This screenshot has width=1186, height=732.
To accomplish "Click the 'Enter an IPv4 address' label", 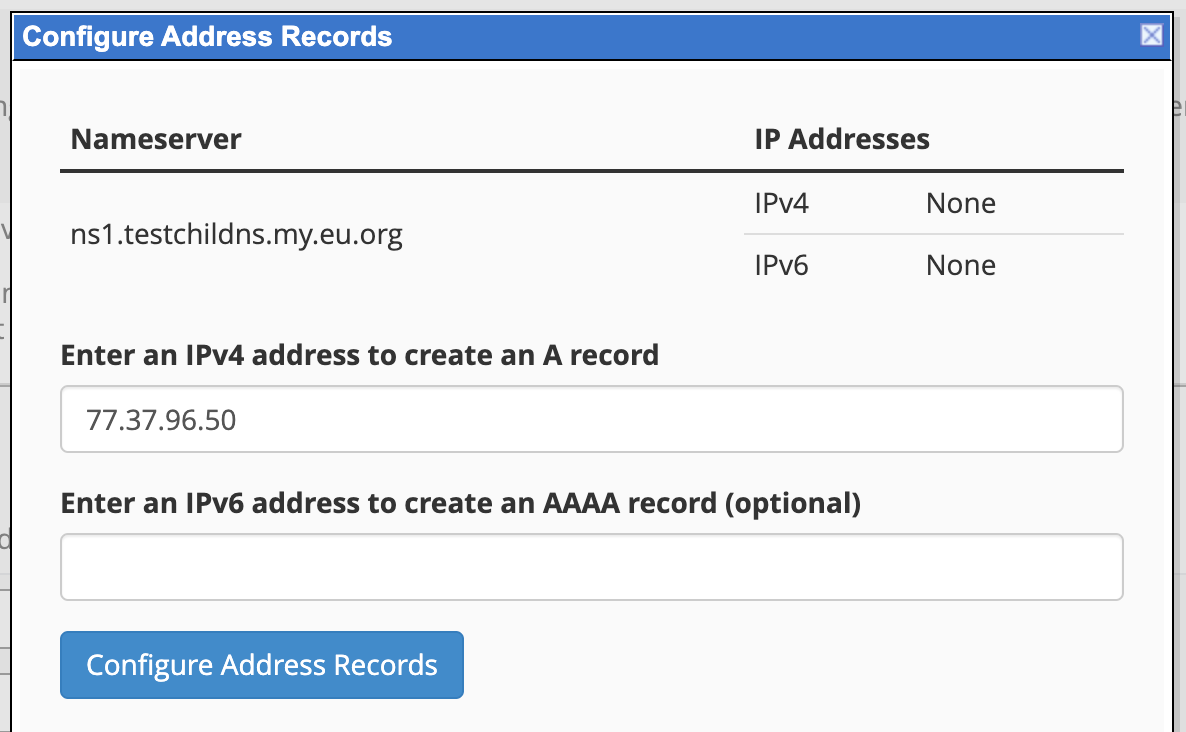I will click(360, 355).
